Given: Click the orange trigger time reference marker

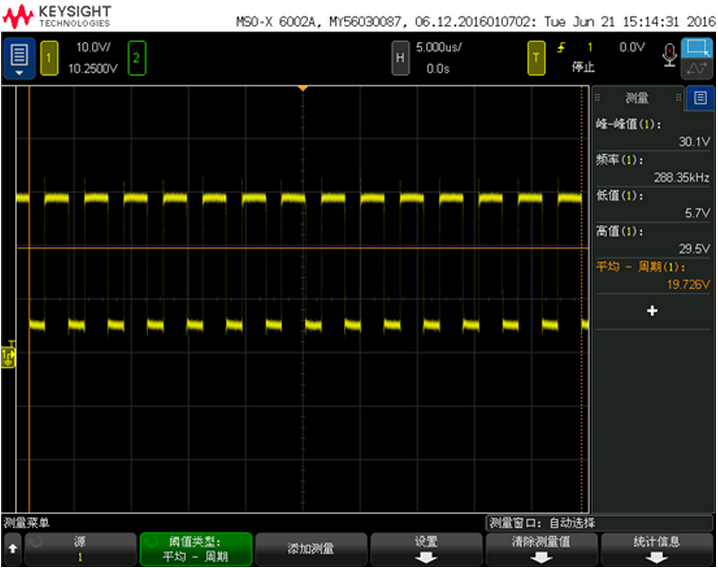Looking at the screenshot, I should [x=303, y=88].
